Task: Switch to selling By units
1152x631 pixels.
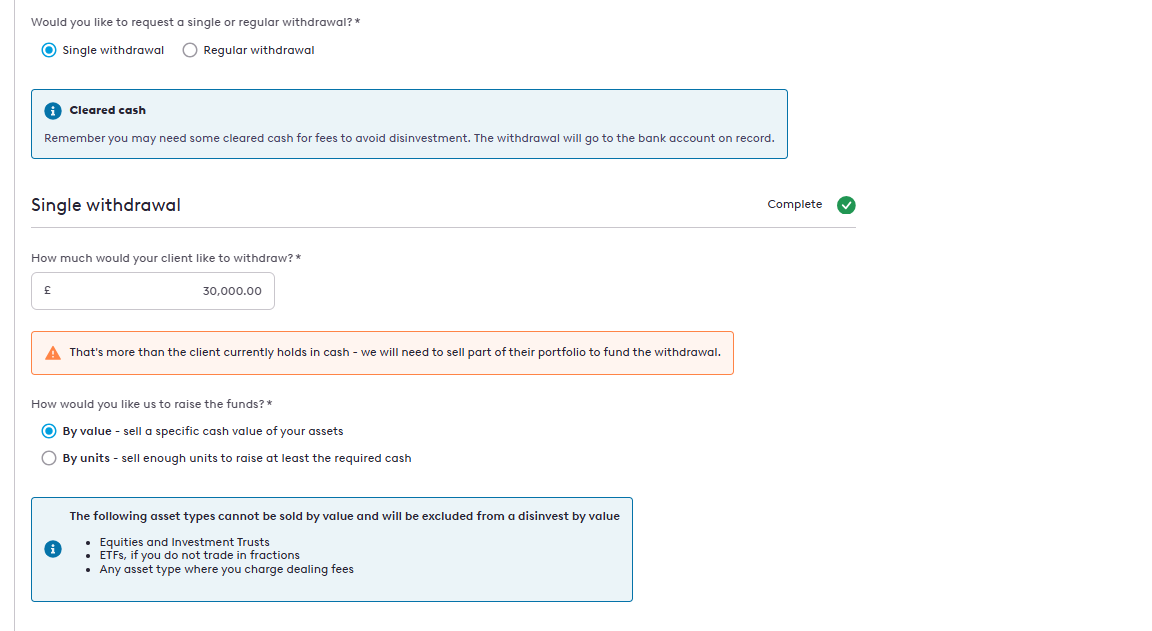Action: point(49,458)
